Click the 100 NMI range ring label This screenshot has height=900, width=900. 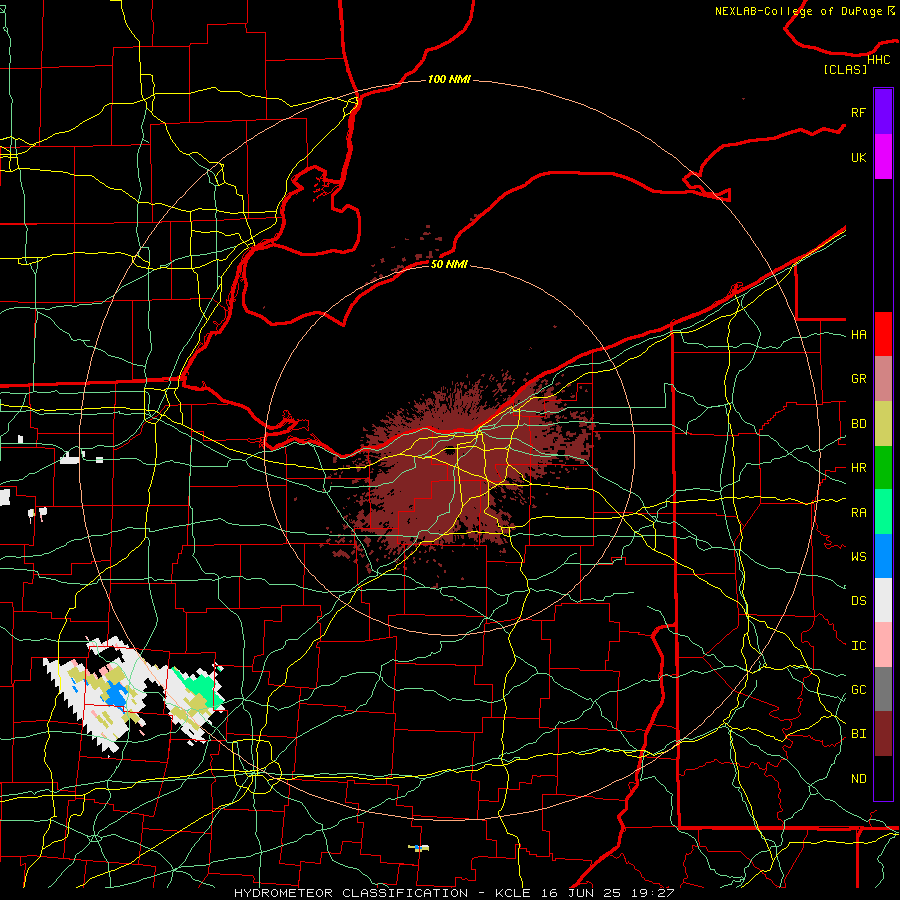tap(449, 79)
